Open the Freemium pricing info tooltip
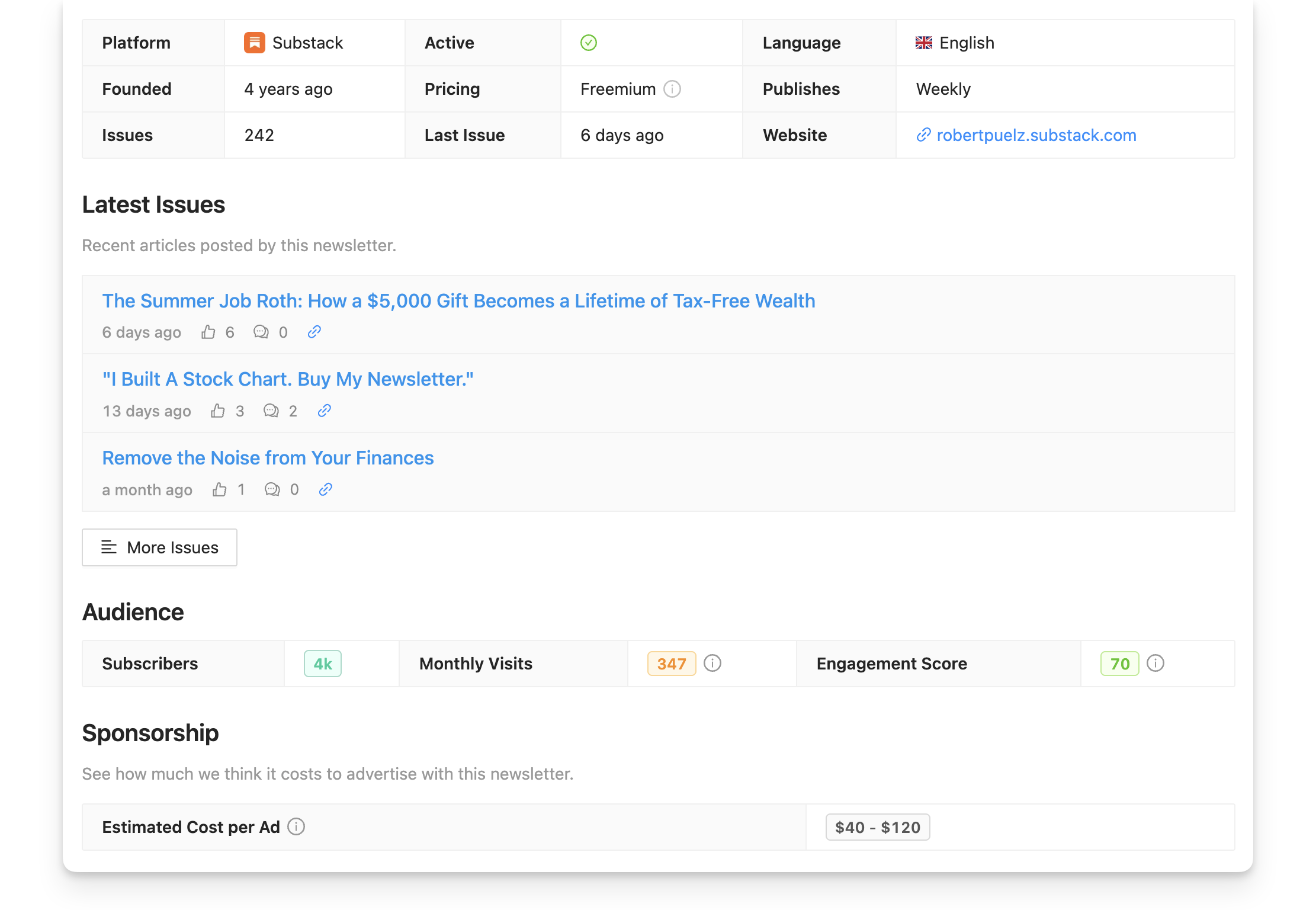Image resolution: width=1316 pixels, height=910 pixels. [x=672, y=89]
